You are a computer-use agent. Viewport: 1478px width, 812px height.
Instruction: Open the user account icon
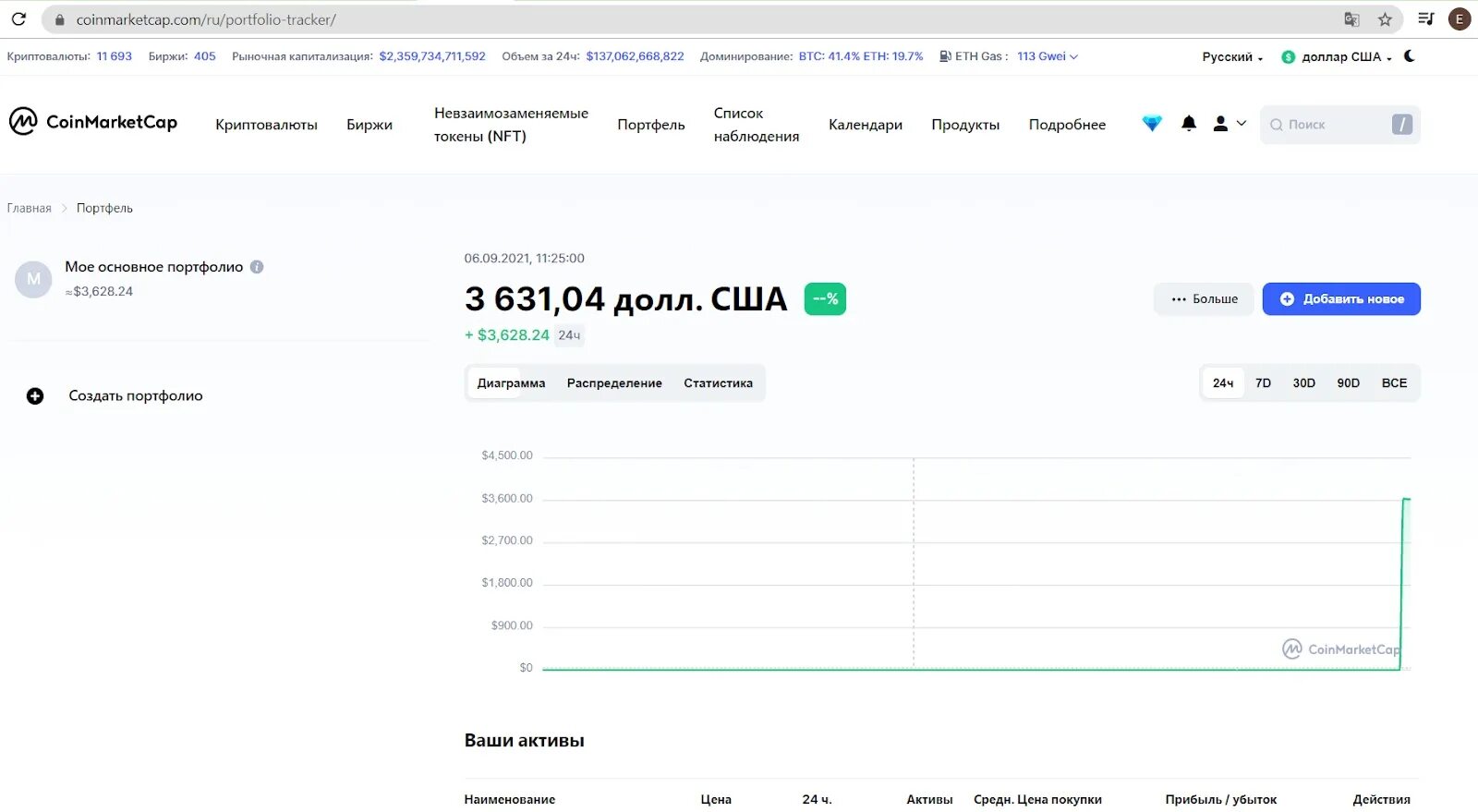coord(1220,123)
